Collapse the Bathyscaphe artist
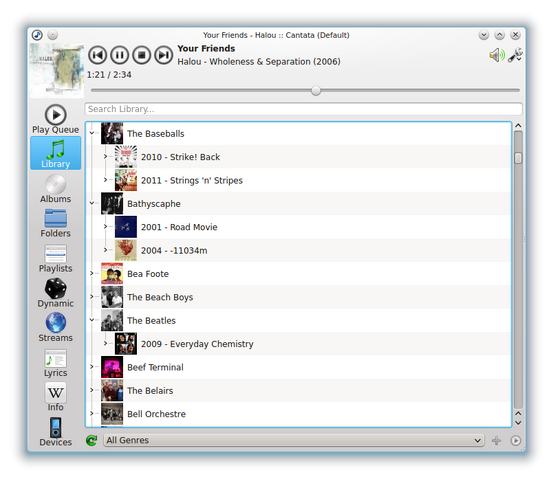 [x=92, y=203]
